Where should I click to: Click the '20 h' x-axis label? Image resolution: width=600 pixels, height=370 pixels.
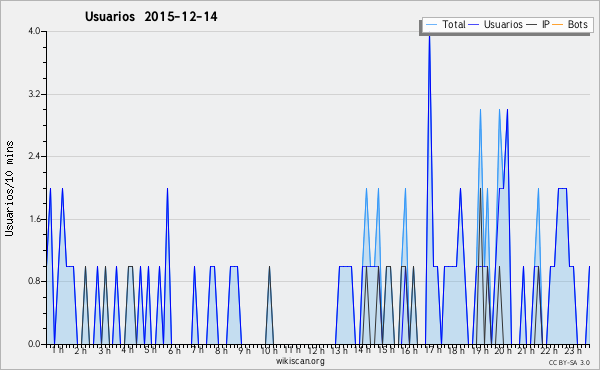503,351
